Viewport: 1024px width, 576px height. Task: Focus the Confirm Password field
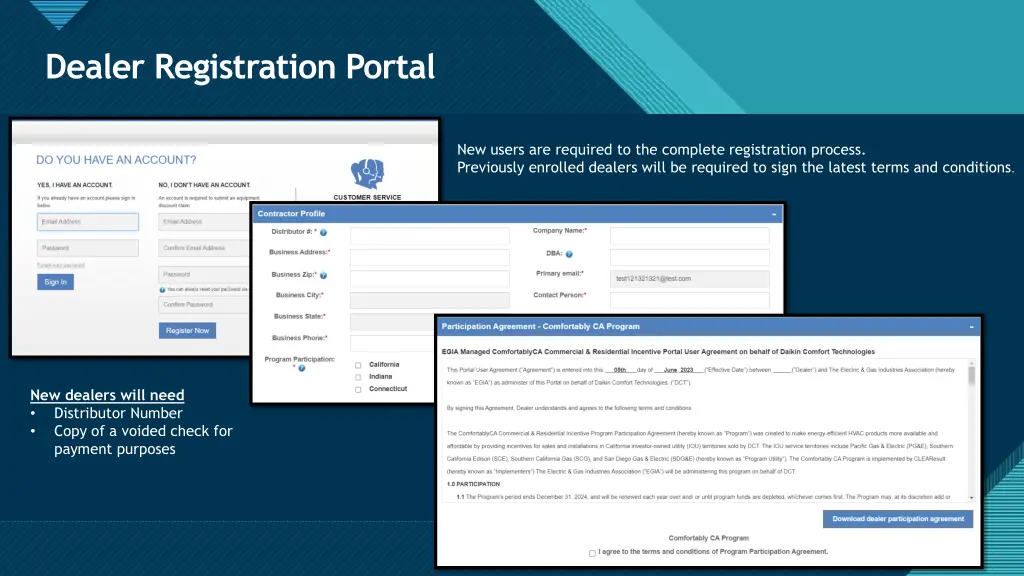coord(204,304)
